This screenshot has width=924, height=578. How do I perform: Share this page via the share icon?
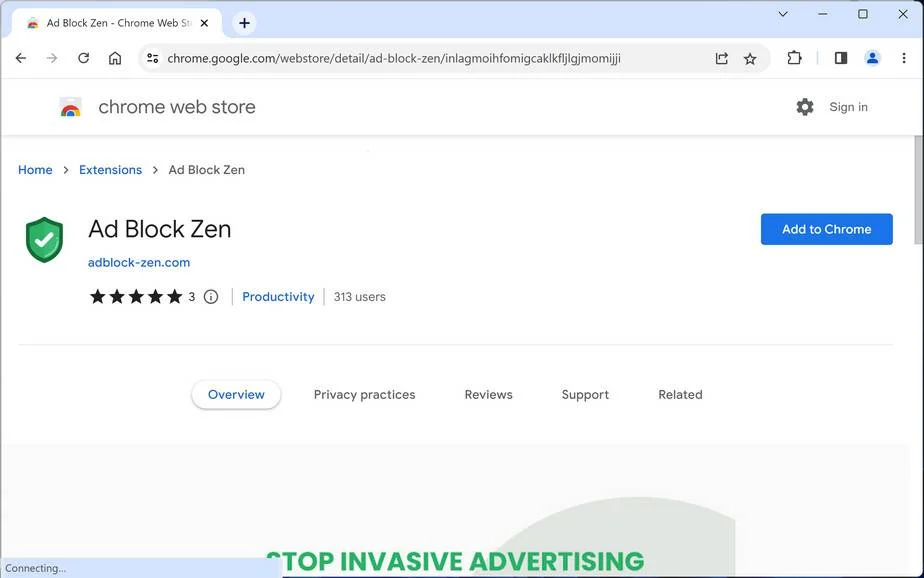(721, 58)
